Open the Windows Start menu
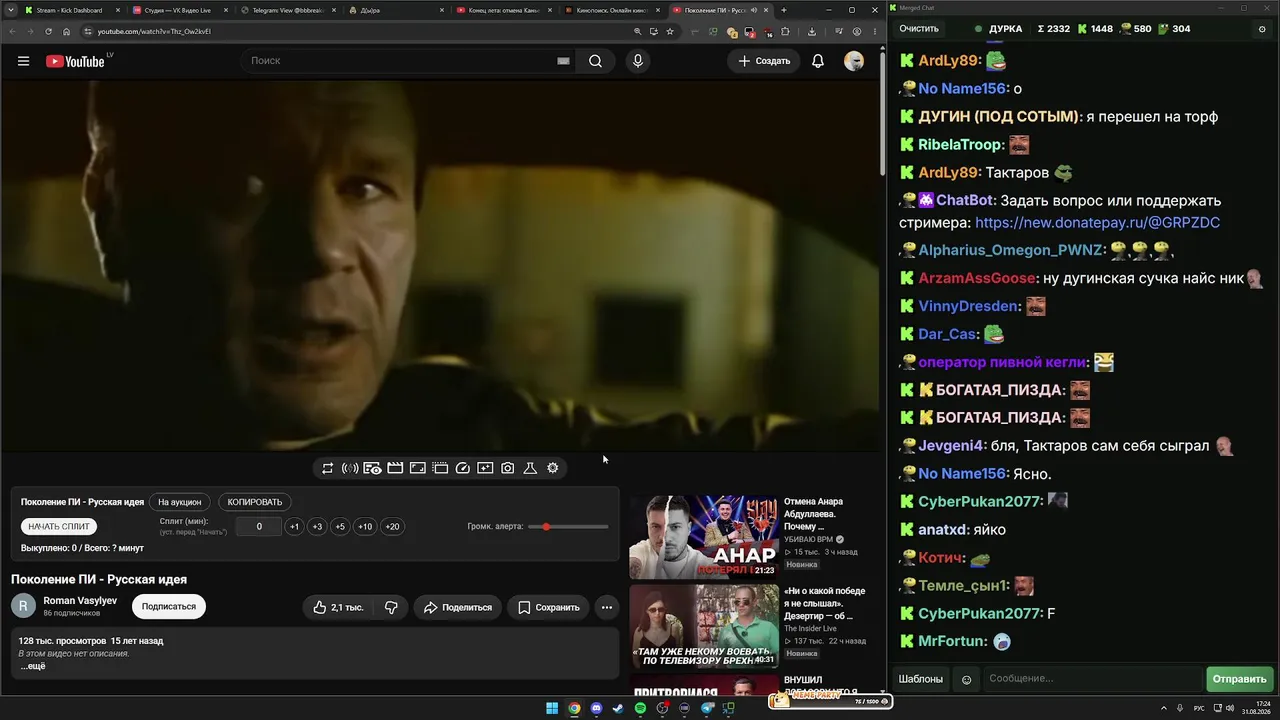The height and width of the screenshot is (720, 1280). [x=552, y=709]
